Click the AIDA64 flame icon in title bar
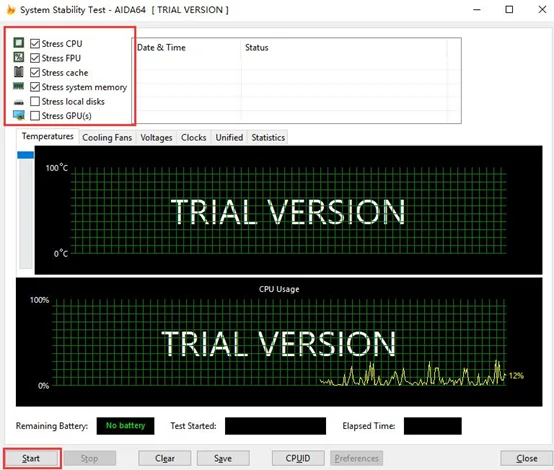The width and height of the screenshot is (554, 470). tap(11, 10)
